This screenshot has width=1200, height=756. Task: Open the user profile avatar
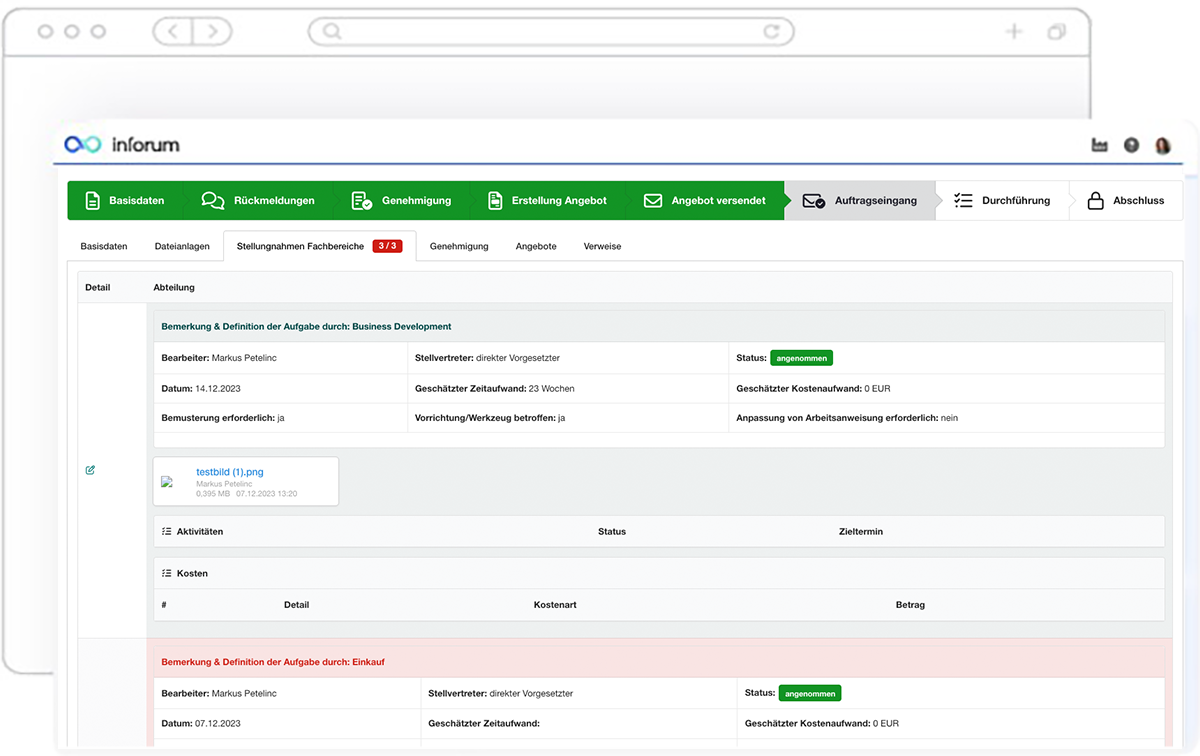point(1163,145)
